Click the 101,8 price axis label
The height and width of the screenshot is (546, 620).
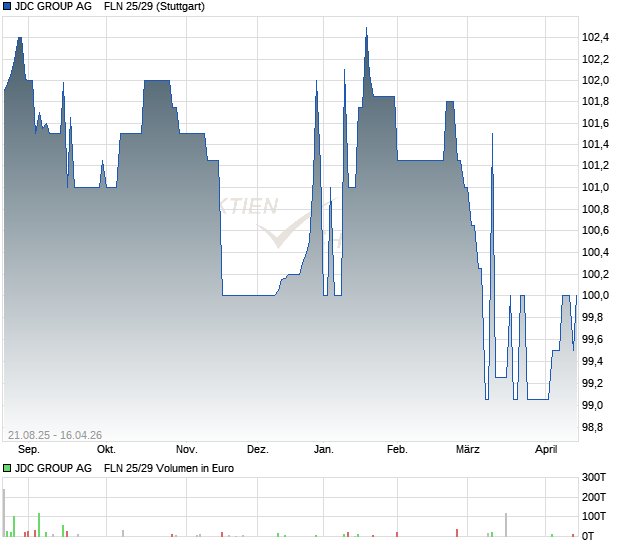(595, 102)
